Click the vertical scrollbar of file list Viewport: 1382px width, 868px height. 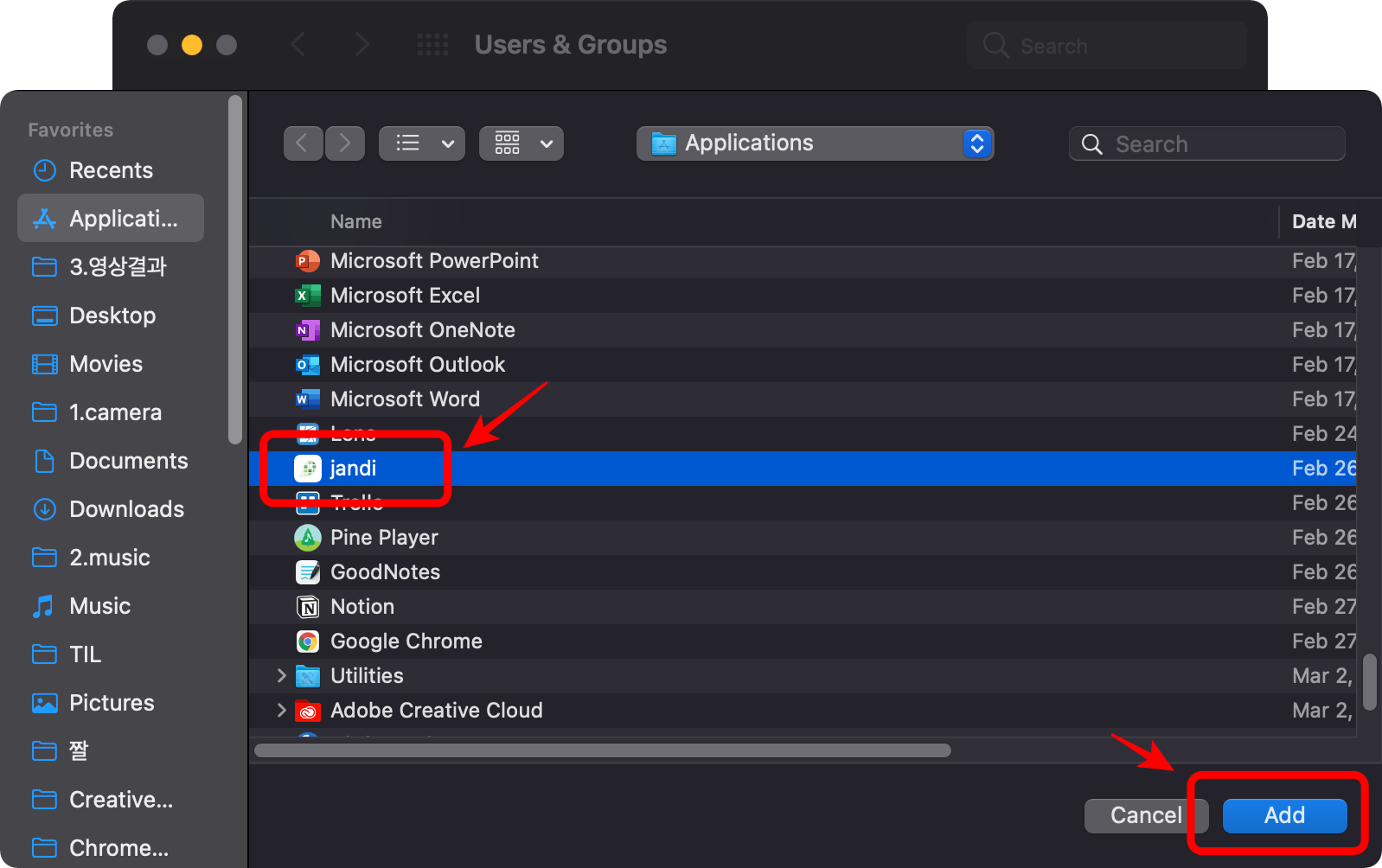1369,681
